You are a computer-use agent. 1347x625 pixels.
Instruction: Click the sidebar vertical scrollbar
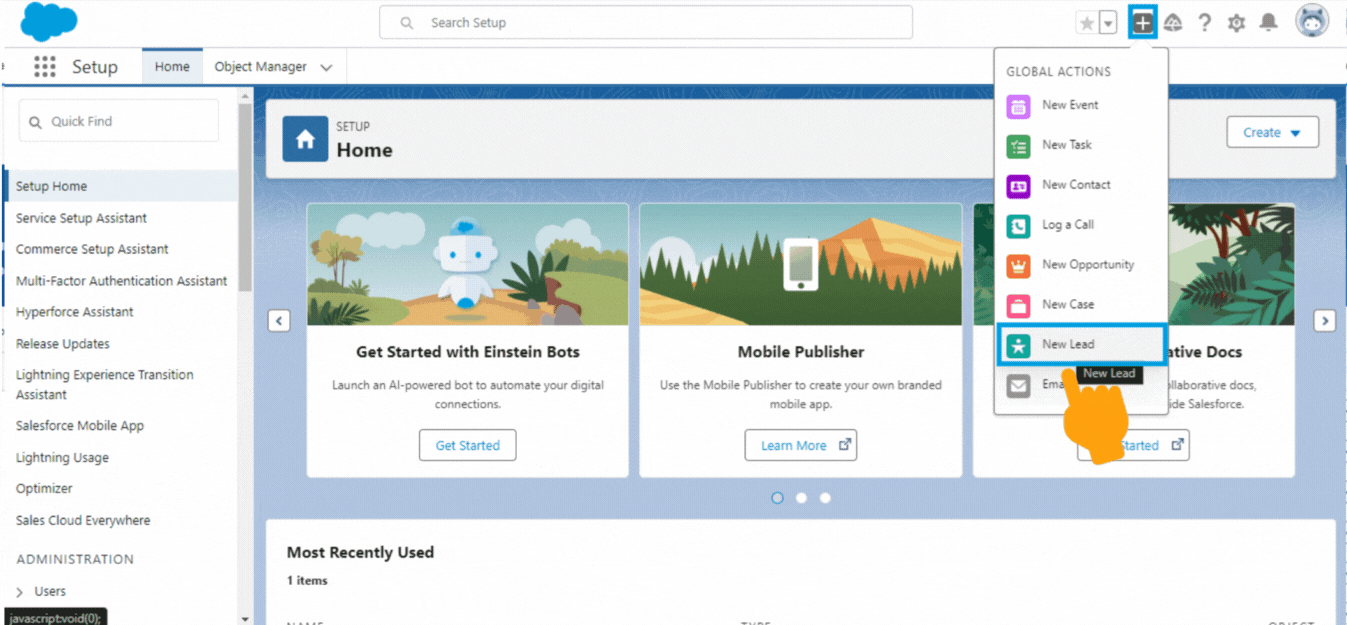(x=245, y=200)
